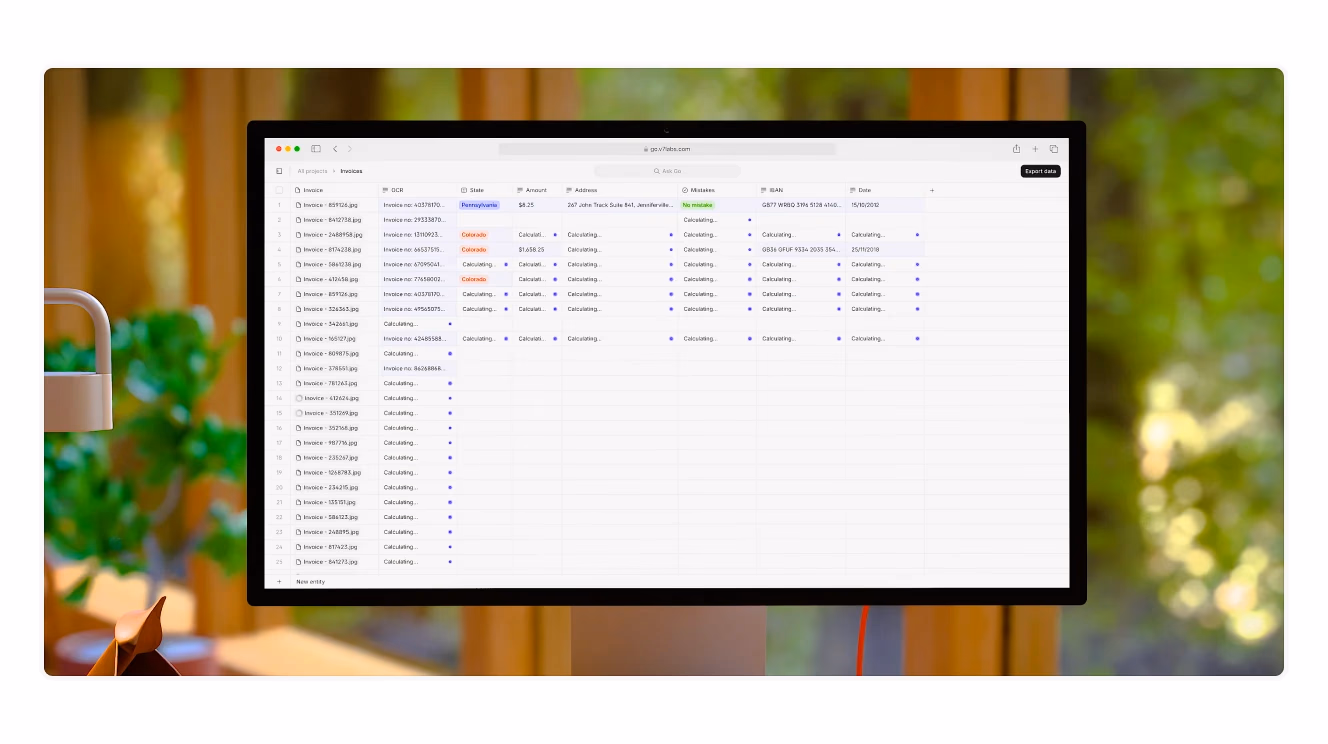Viewport: 1328px width, 744px height.
Task: Click the Export data button
Action: 1040,171
